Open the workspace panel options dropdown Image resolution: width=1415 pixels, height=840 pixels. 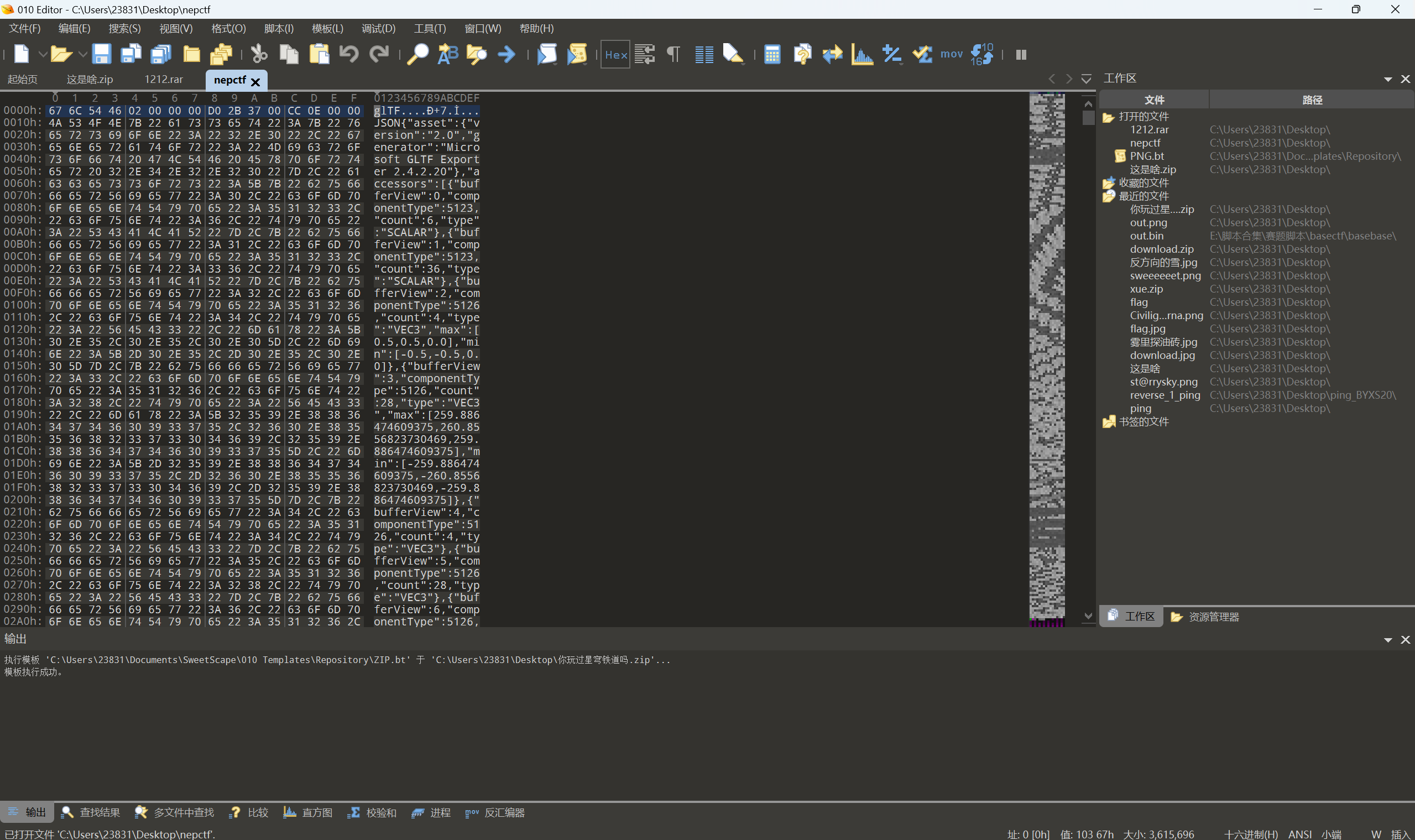pyautogui.click(x=1388, y=79)
